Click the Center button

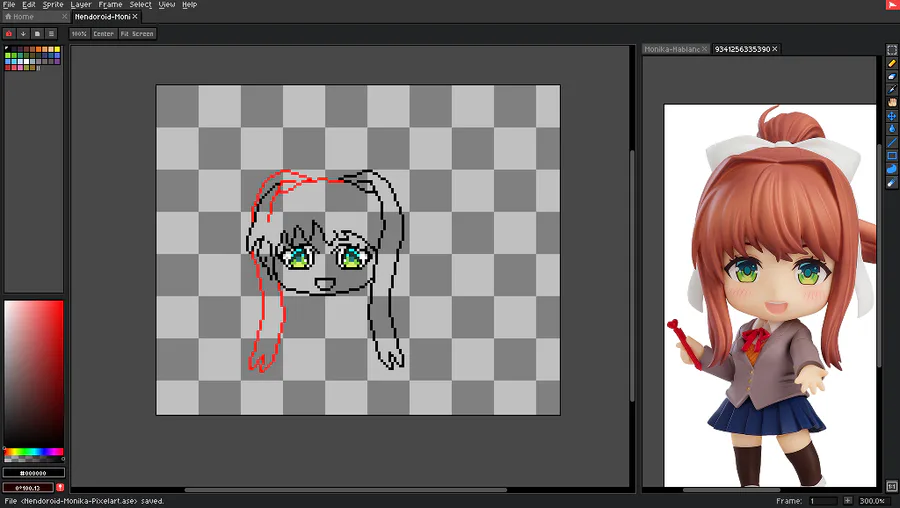(103, 34)
